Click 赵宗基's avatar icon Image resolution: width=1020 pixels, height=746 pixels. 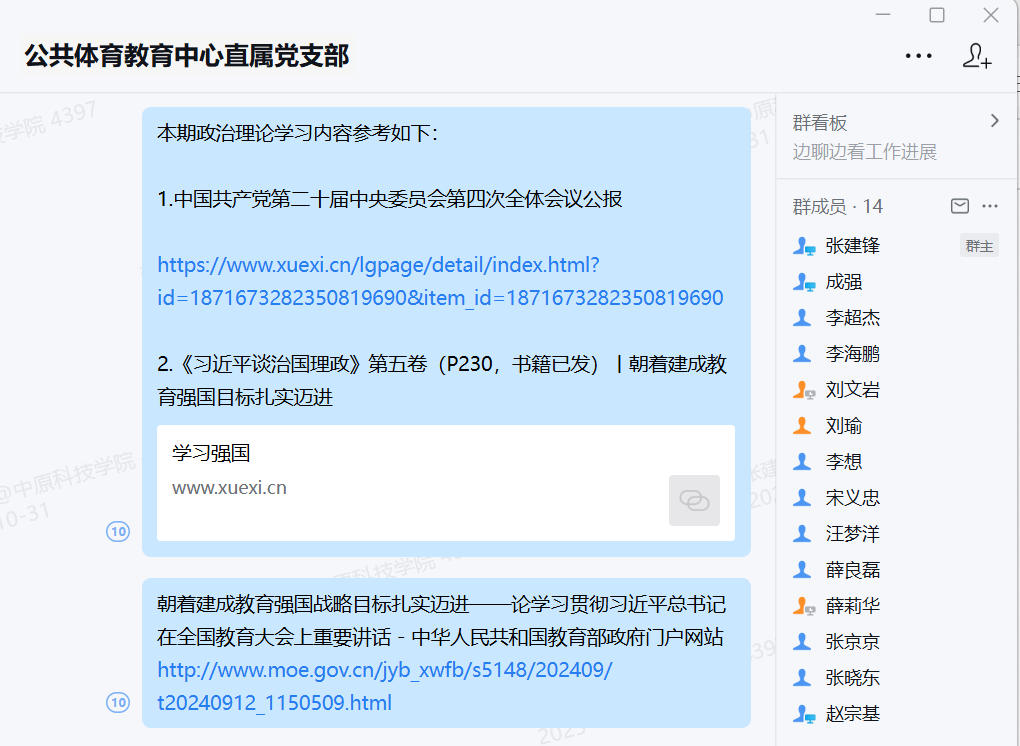[x=804, y=714]
